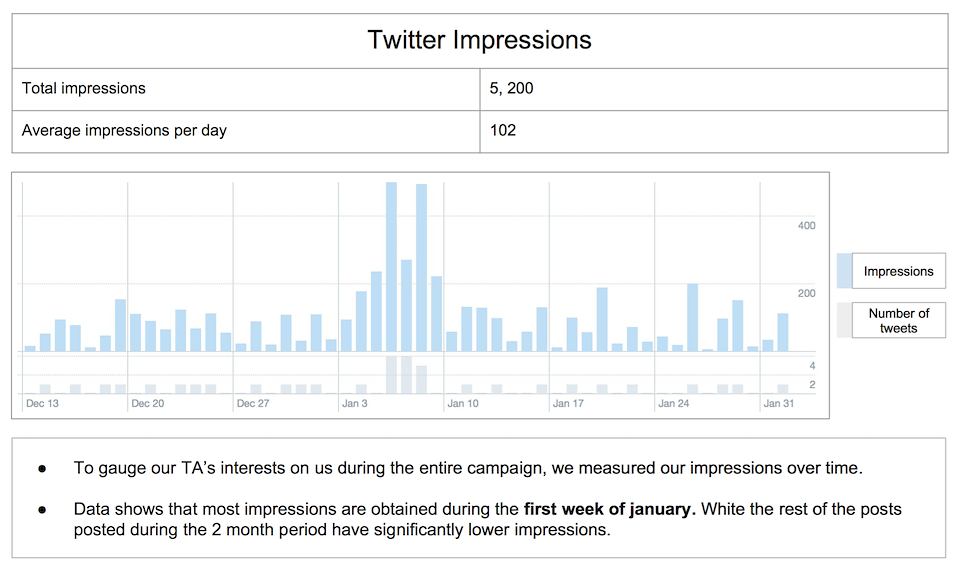Click the Dec 13 date label
Image resolution: width=960 pixels, height=567 pixels.
click(42, 404)
